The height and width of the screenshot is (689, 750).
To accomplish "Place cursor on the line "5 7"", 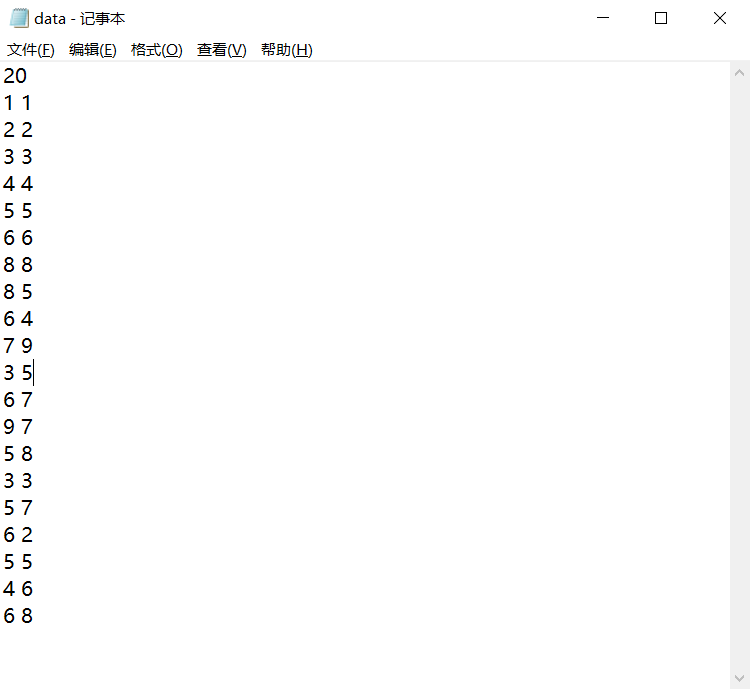I will pos(18,508).
